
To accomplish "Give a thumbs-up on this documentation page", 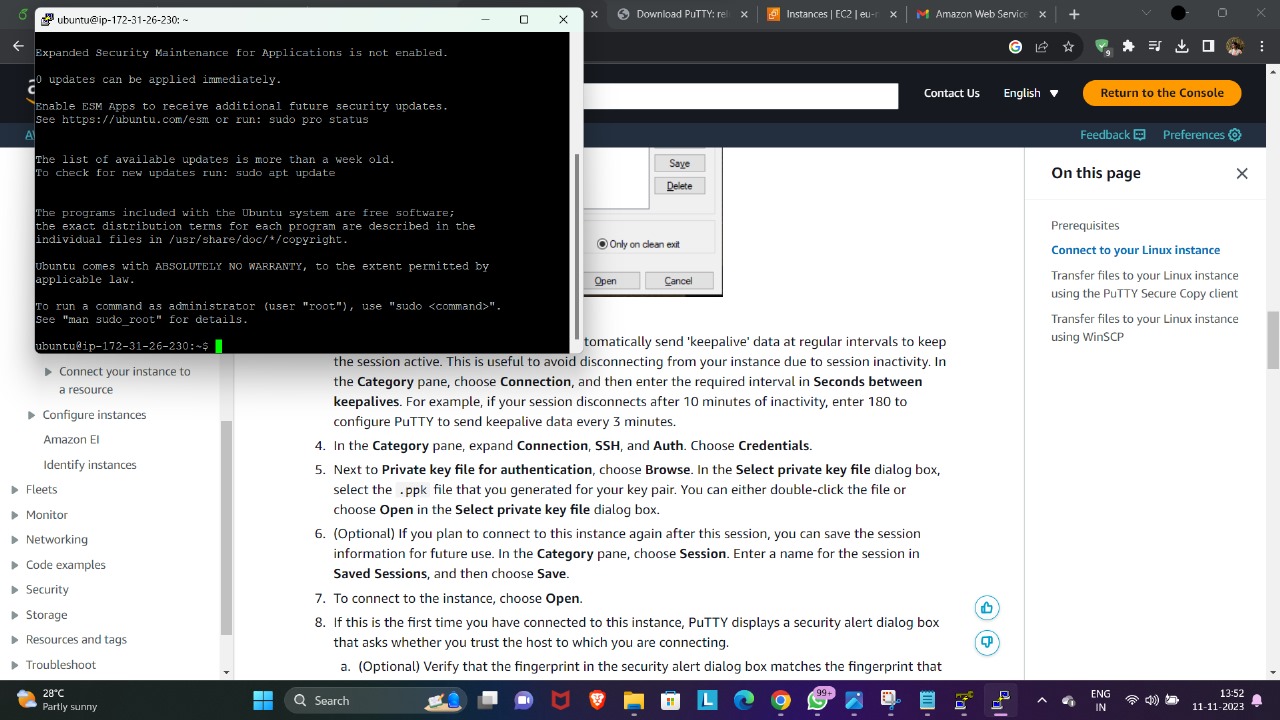I will coord(986,607).
